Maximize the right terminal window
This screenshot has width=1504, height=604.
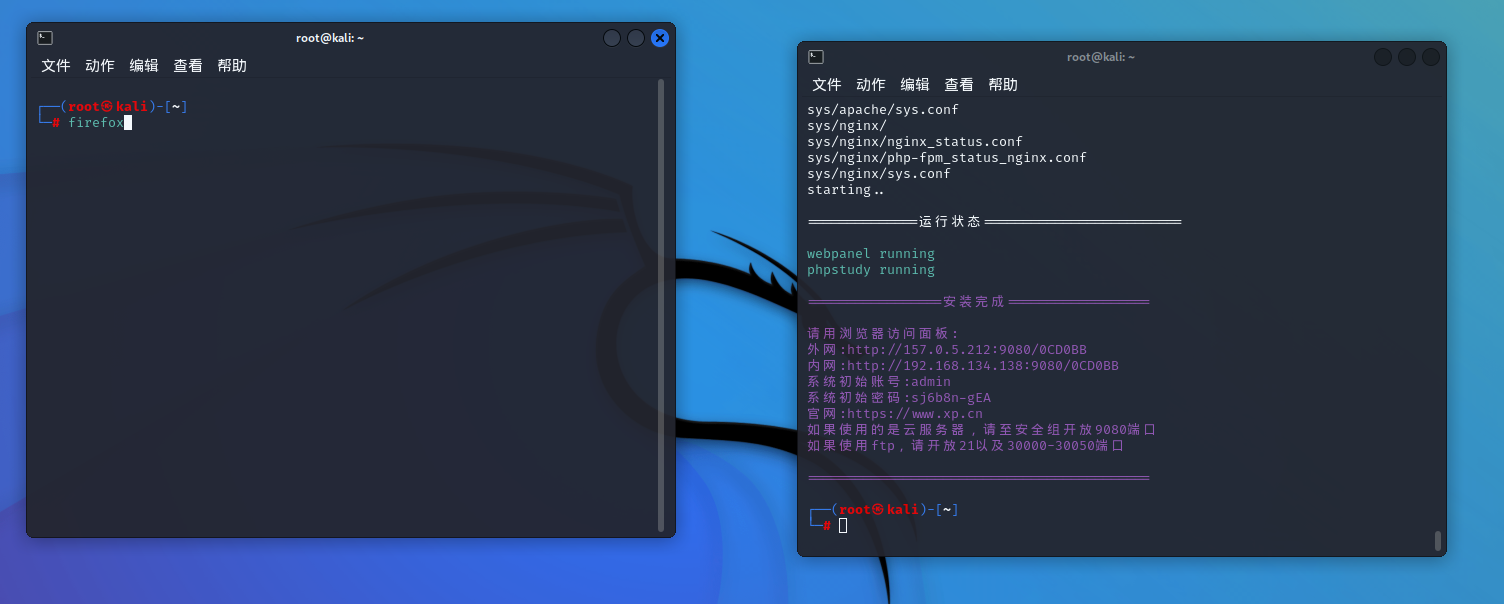(1407, 57)
